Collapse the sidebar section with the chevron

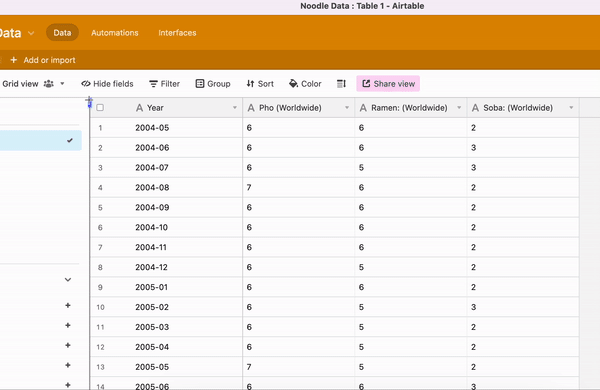tap(68, 279)
